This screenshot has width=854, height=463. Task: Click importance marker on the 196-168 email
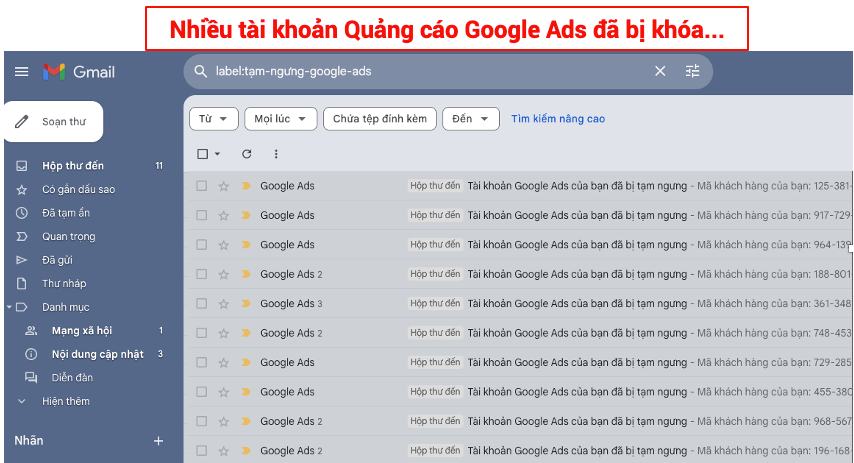click(x=246, y=450)
